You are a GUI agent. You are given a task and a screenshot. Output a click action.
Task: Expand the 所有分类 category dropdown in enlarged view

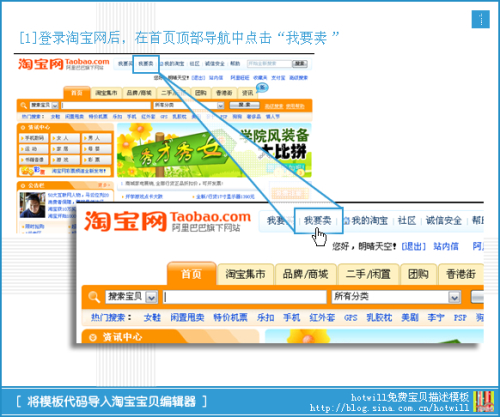[x=454, y=297]
